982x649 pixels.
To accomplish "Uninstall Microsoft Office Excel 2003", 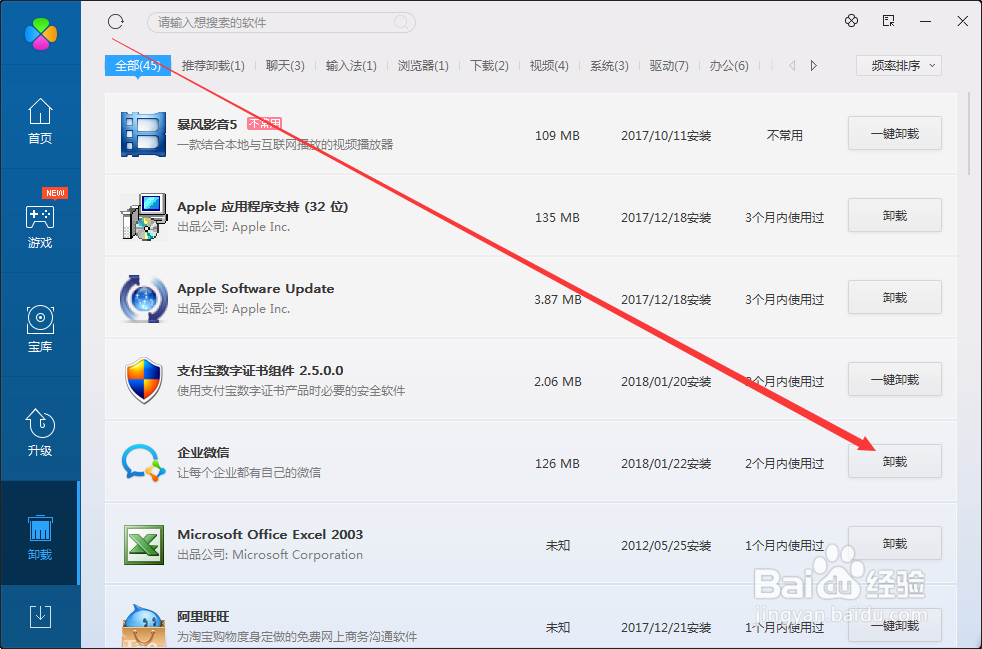I will point(894,543).
